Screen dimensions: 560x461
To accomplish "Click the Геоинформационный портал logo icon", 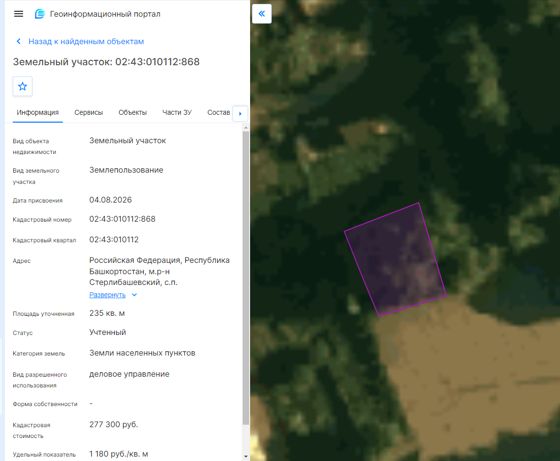I will 39,14.
